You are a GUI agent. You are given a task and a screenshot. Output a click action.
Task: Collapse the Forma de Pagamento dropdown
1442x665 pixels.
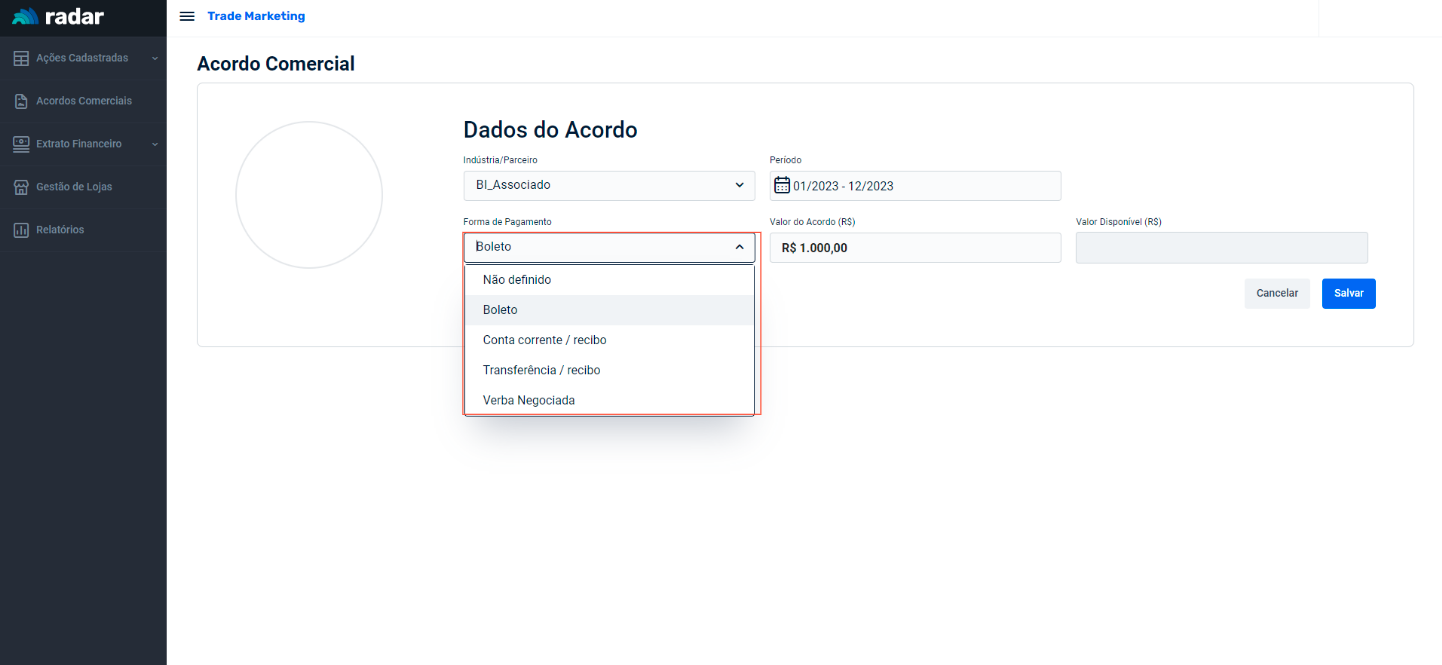(739, 247)
